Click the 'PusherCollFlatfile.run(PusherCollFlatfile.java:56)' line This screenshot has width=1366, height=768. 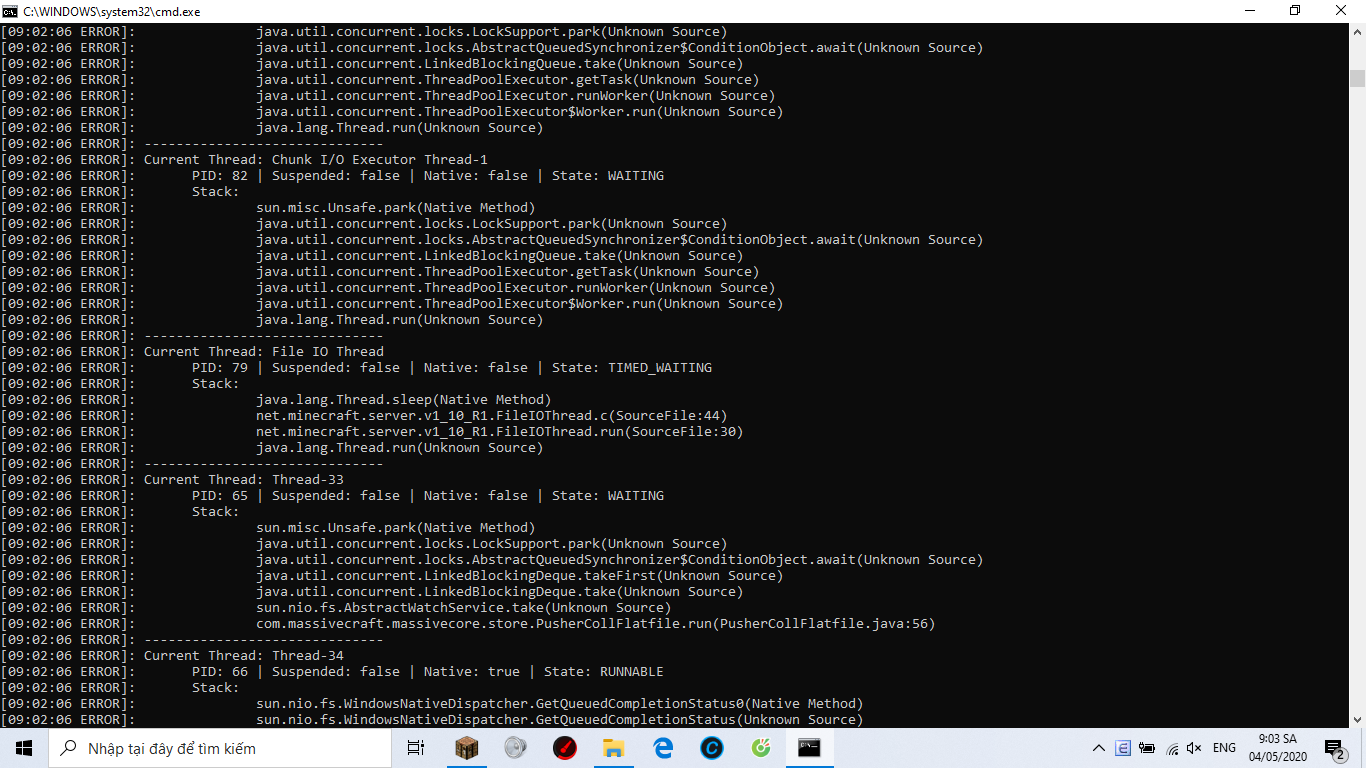tap(596, 624)
